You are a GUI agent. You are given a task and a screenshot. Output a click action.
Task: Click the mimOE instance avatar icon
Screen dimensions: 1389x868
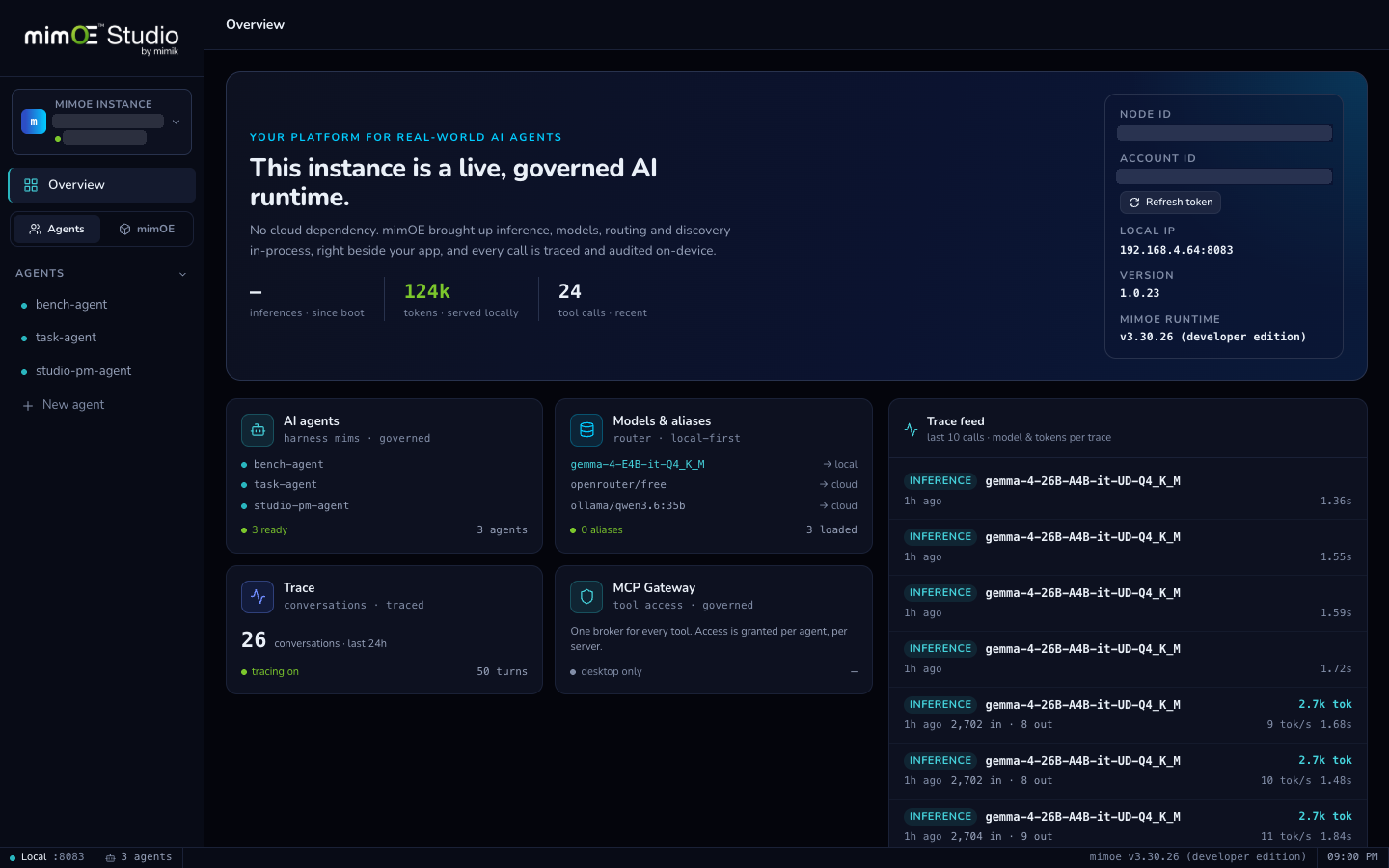tap(34, 122)
